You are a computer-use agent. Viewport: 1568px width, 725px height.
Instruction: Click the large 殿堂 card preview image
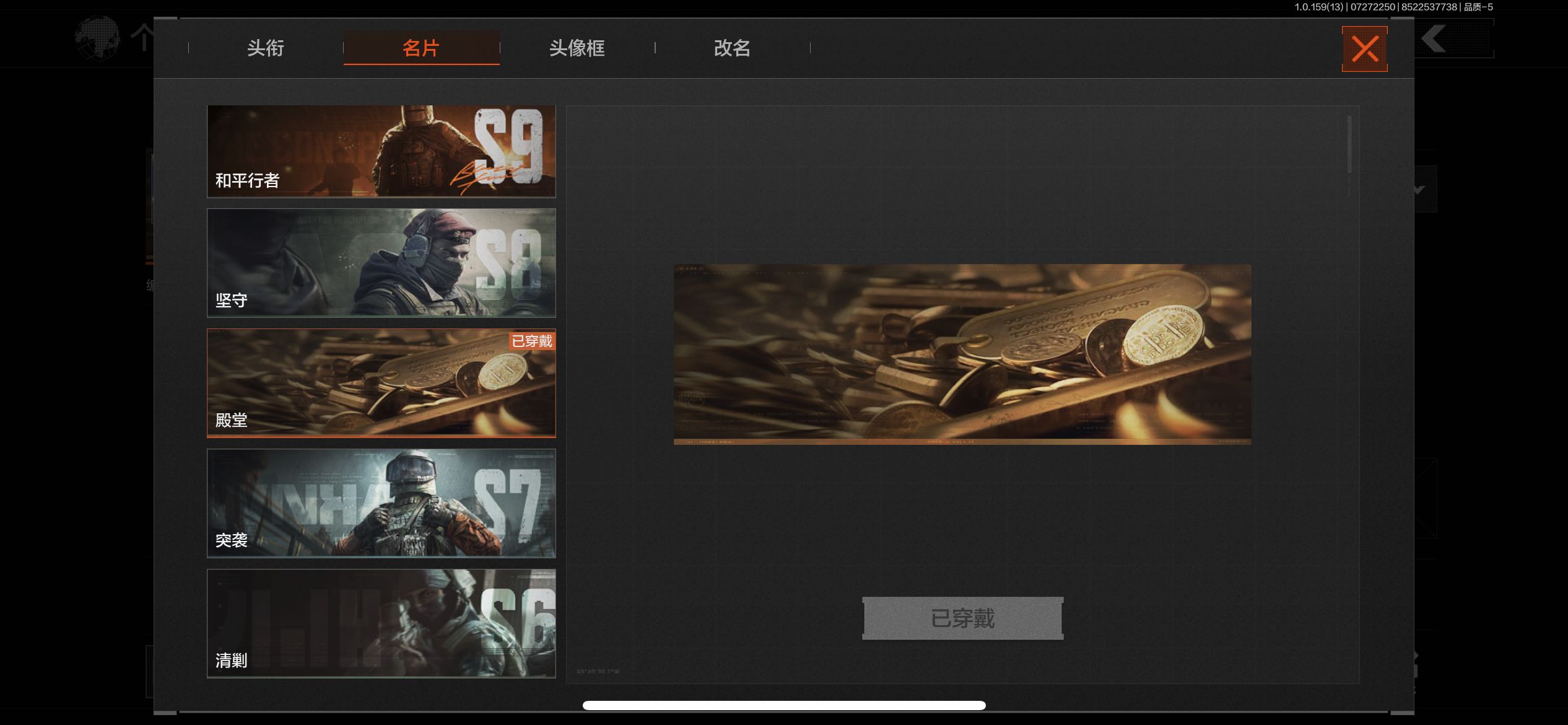click(961, 354)
